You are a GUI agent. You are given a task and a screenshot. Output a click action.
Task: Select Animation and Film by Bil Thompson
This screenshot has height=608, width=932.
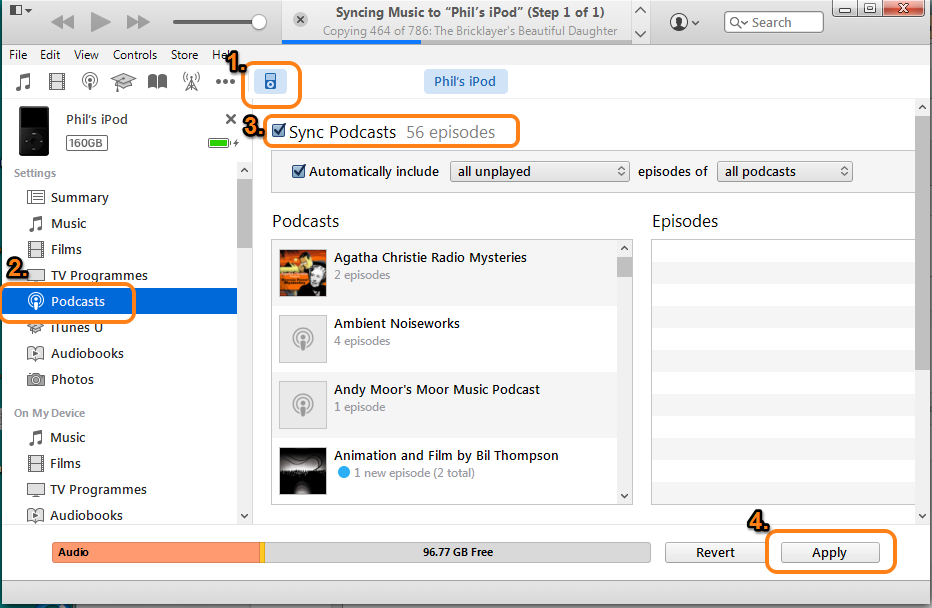[445, 471]
